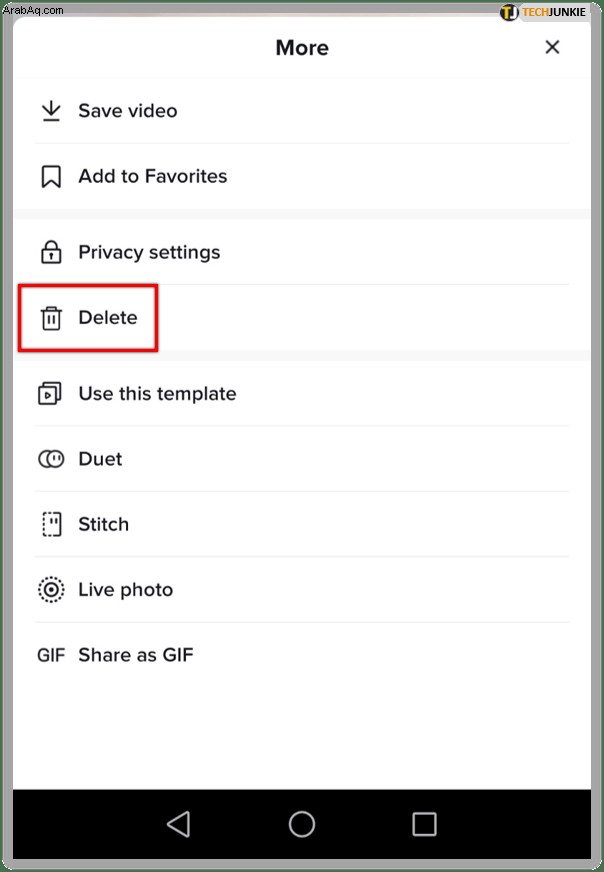The width and height of the screenshot is (604, 872).
Task: Tap the GIF icon label
Action: [51, 655]
